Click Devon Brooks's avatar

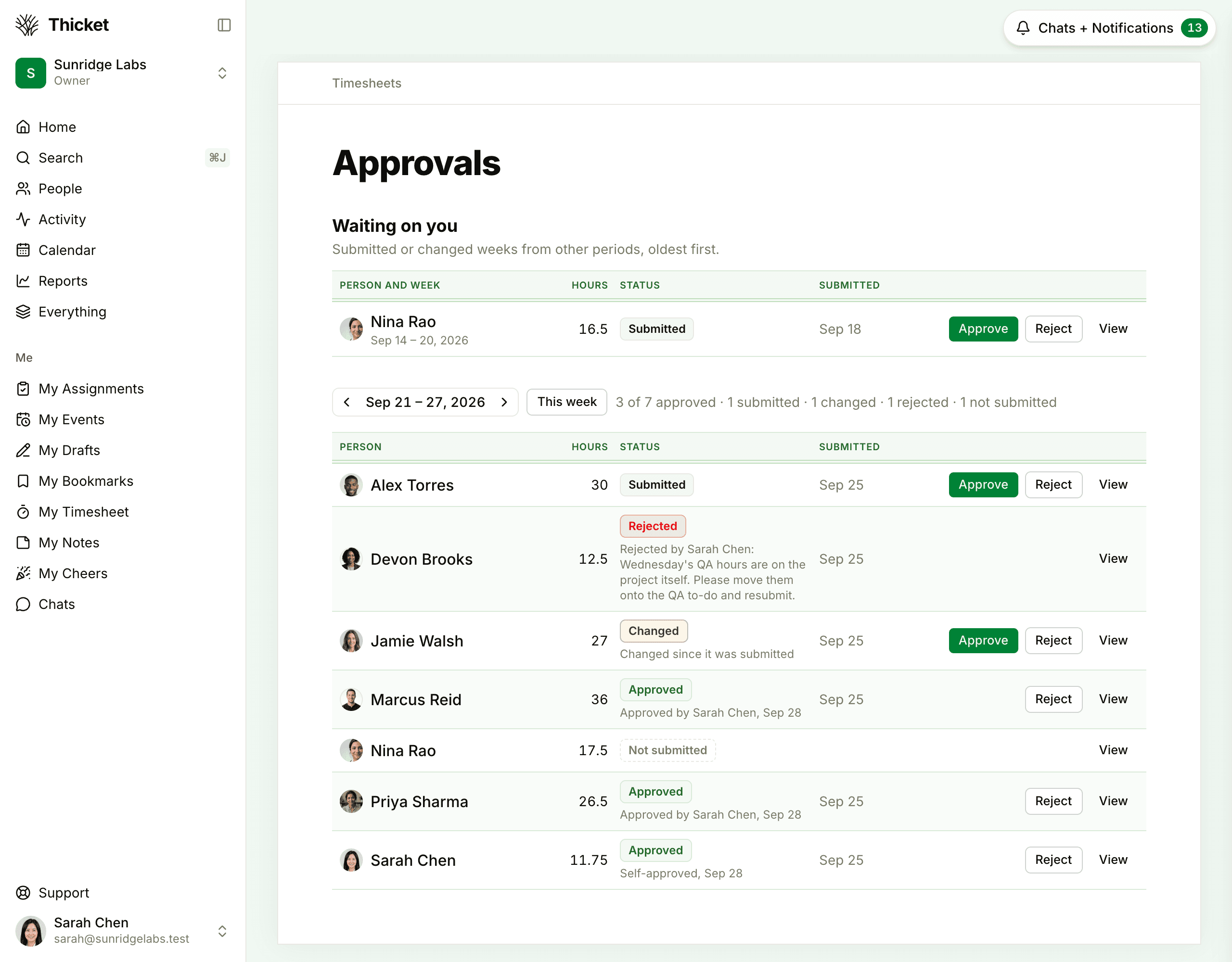(x=351, y=559)
